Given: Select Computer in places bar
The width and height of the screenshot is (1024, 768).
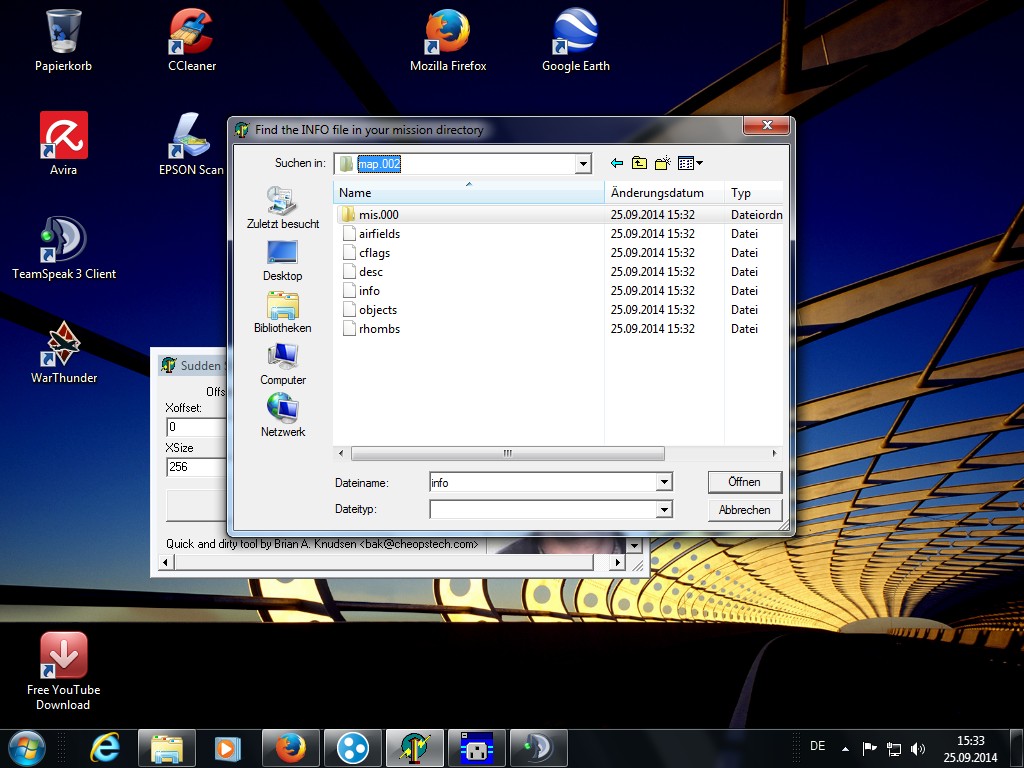Looking at the screenshot, I should [x=283, y=364].
